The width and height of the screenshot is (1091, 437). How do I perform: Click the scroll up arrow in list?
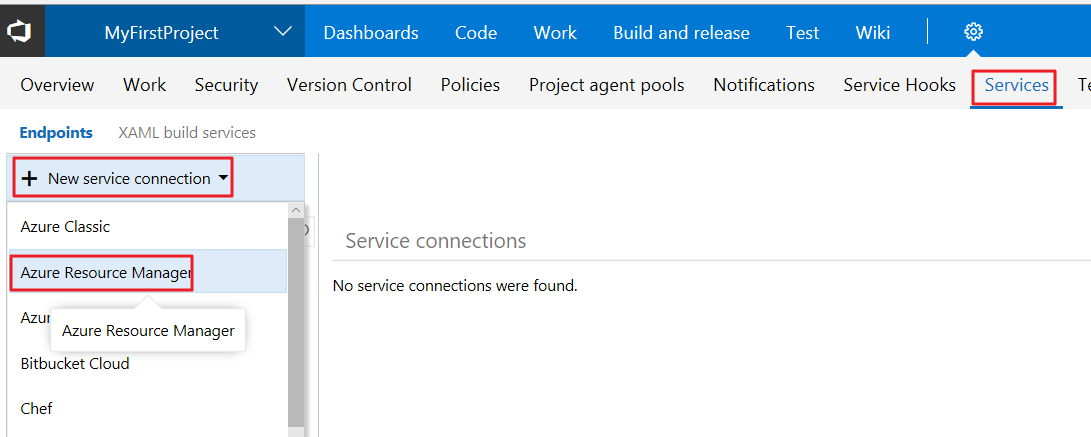[295, 210]
